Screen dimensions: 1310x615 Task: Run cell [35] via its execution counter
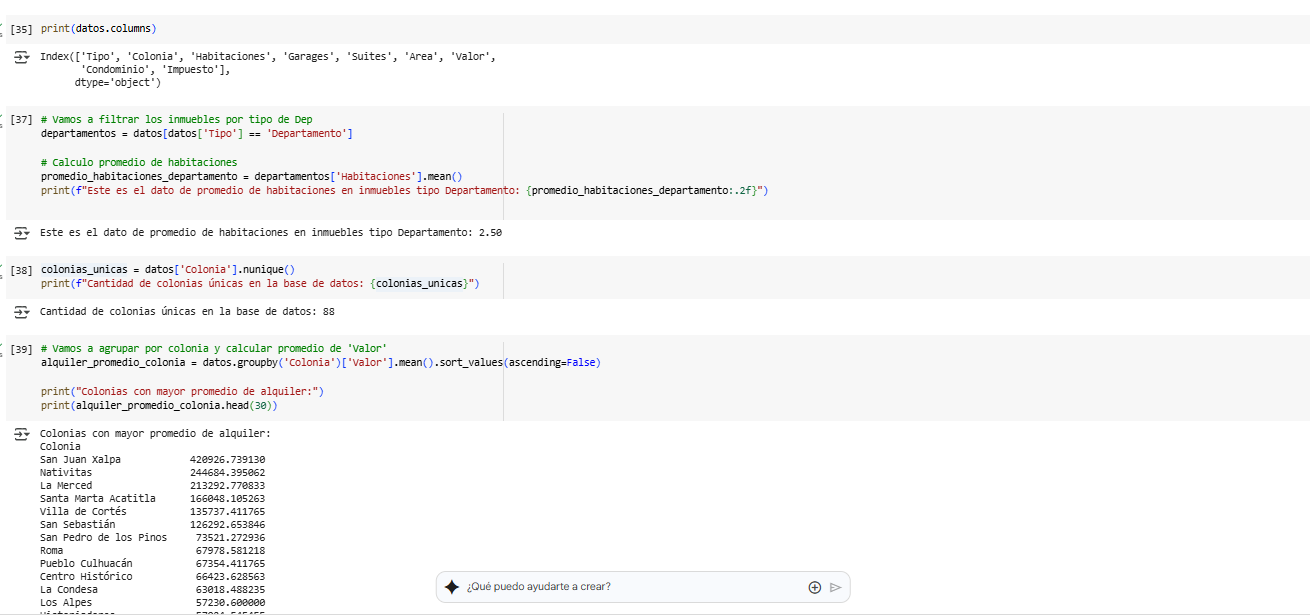(x=22, y=29)
